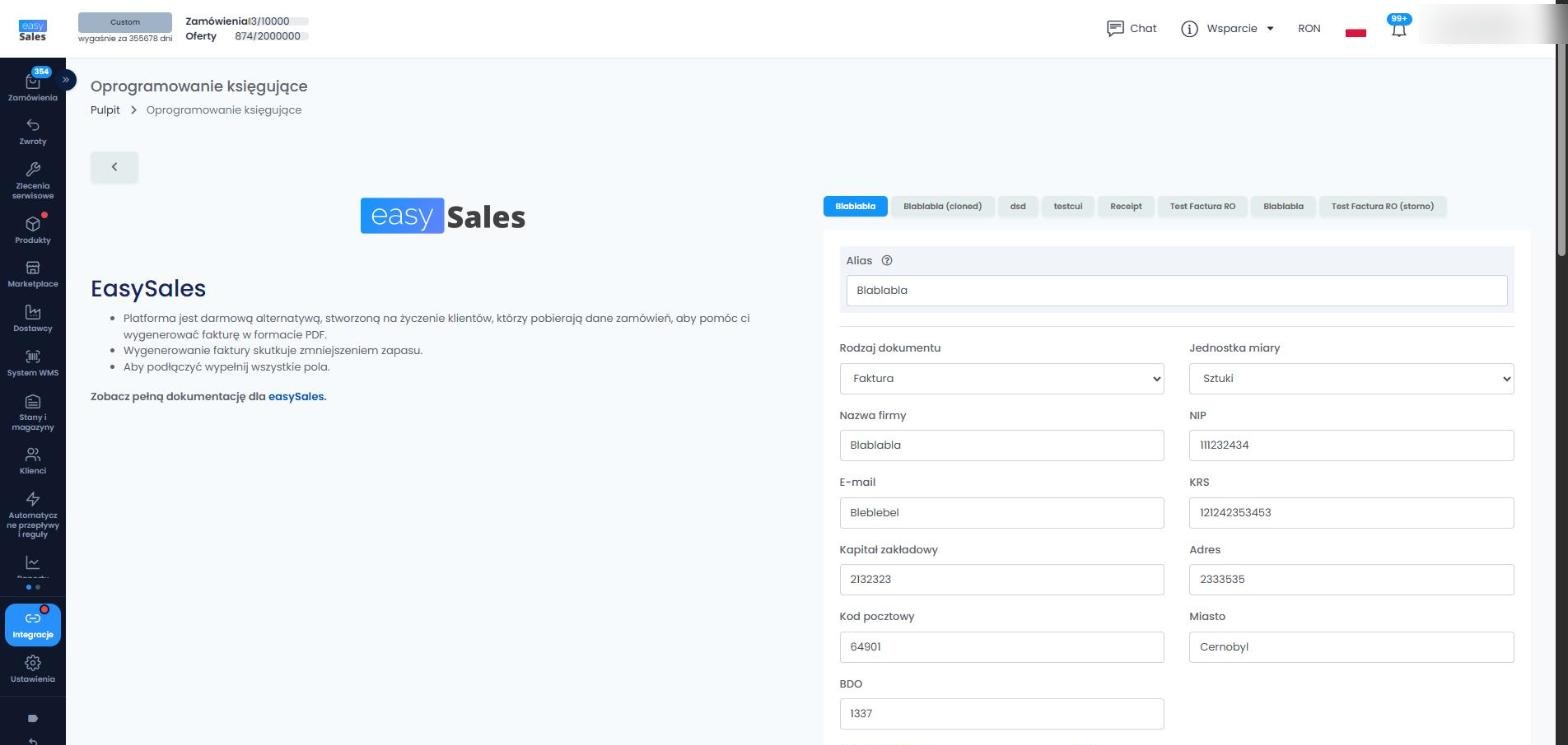
Task: Click the Custom plan badge
Action: click(125, 22)
